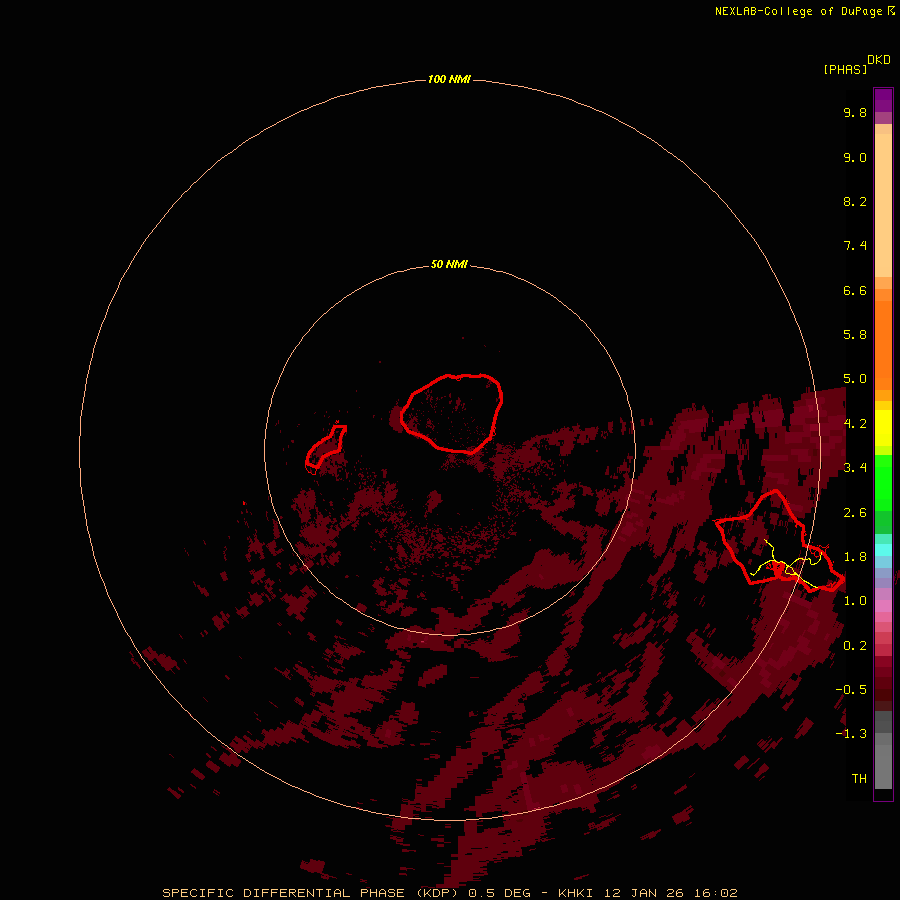Click the purple top segment of the color bar

click(883, 100)
